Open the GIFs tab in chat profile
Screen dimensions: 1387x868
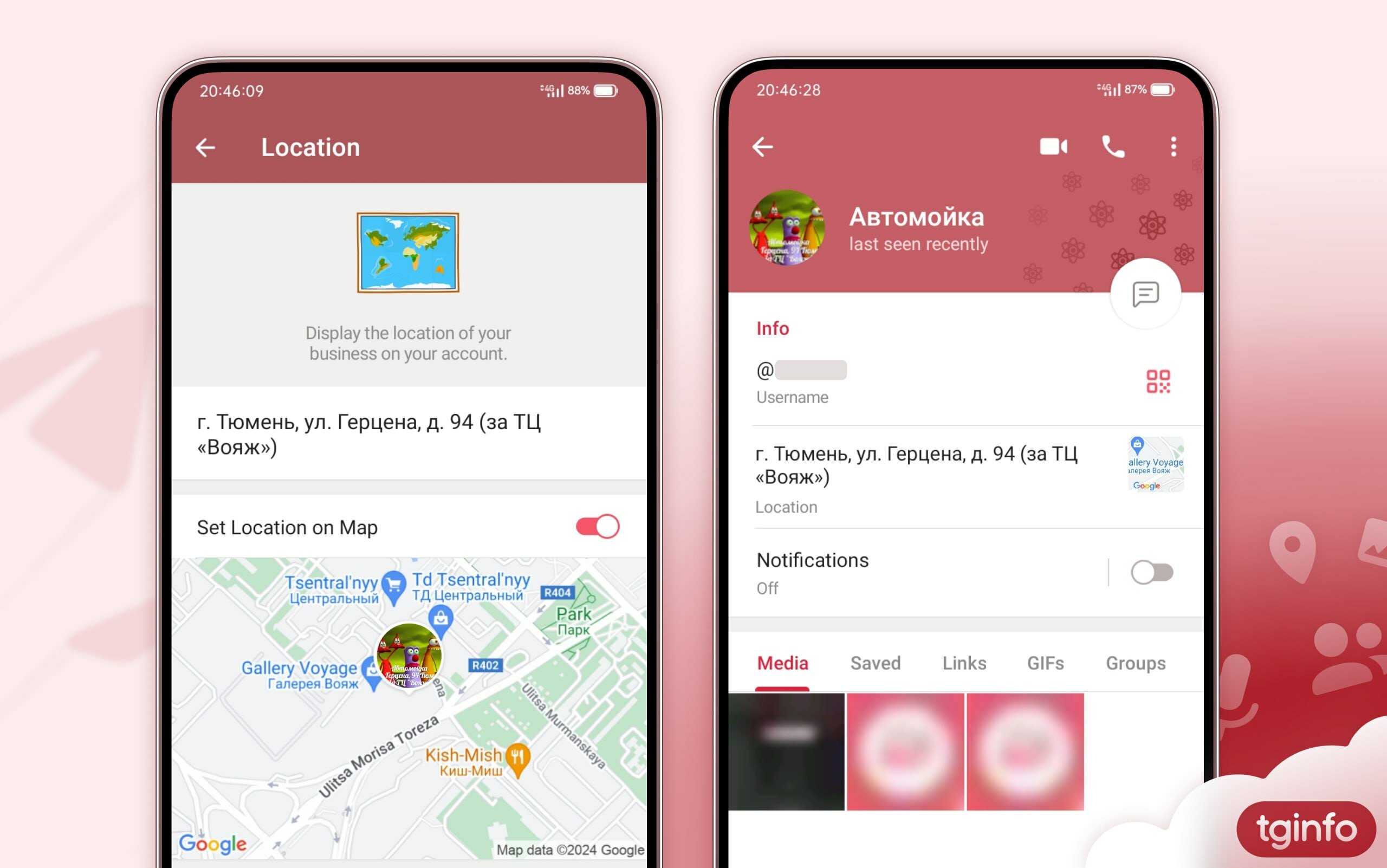(x=1043, y=663)
